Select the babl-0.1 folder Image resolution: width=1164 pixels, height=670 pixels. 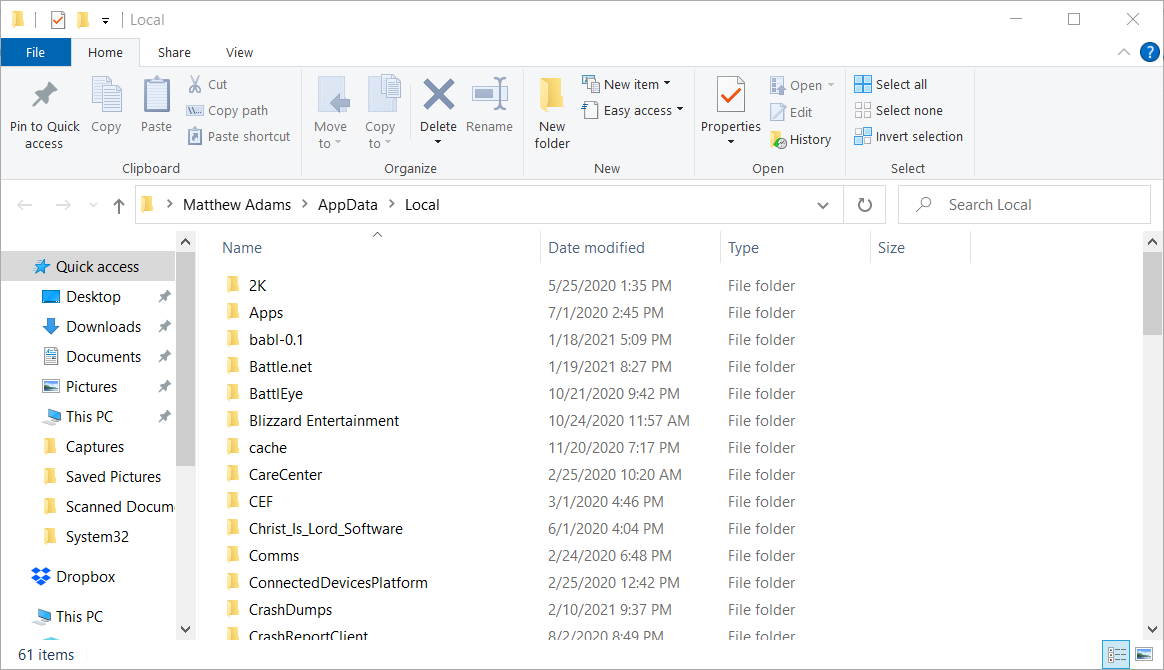(275, 340)
